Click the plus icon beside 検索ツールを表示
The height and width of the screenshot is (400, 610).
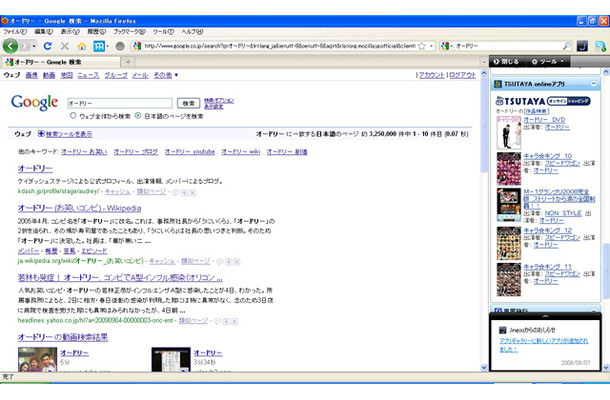coord(41,133)
